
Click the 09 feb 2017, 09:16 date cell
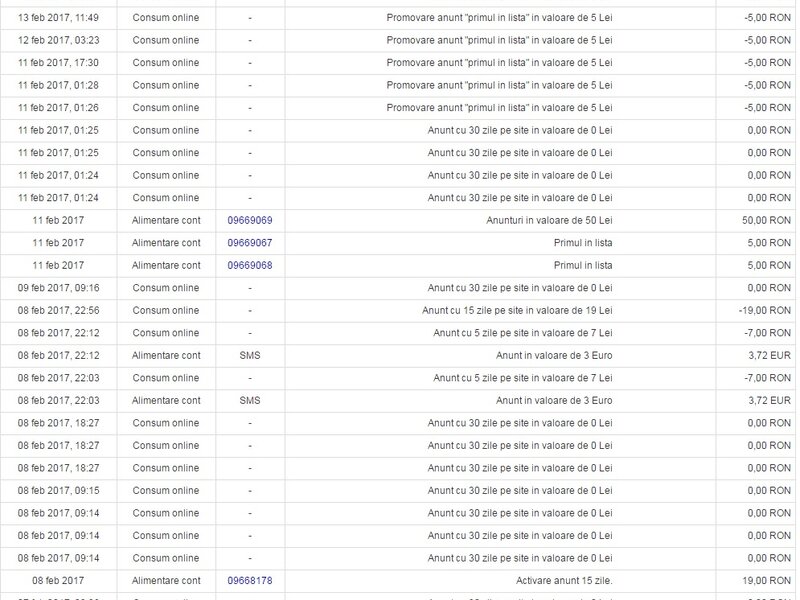58,288
